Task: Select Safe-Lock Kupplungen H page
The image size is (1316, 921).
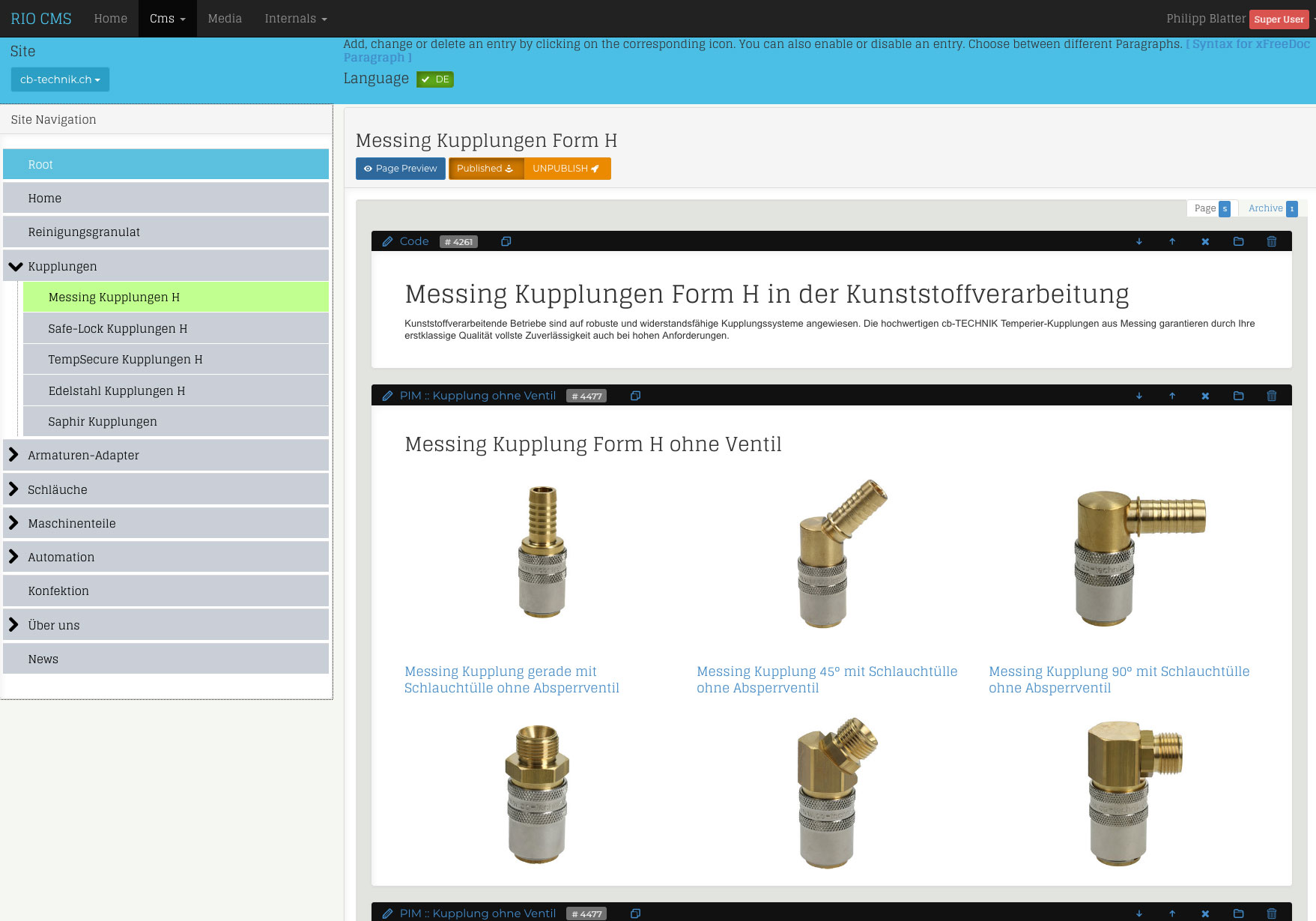Action: point(176,328)
